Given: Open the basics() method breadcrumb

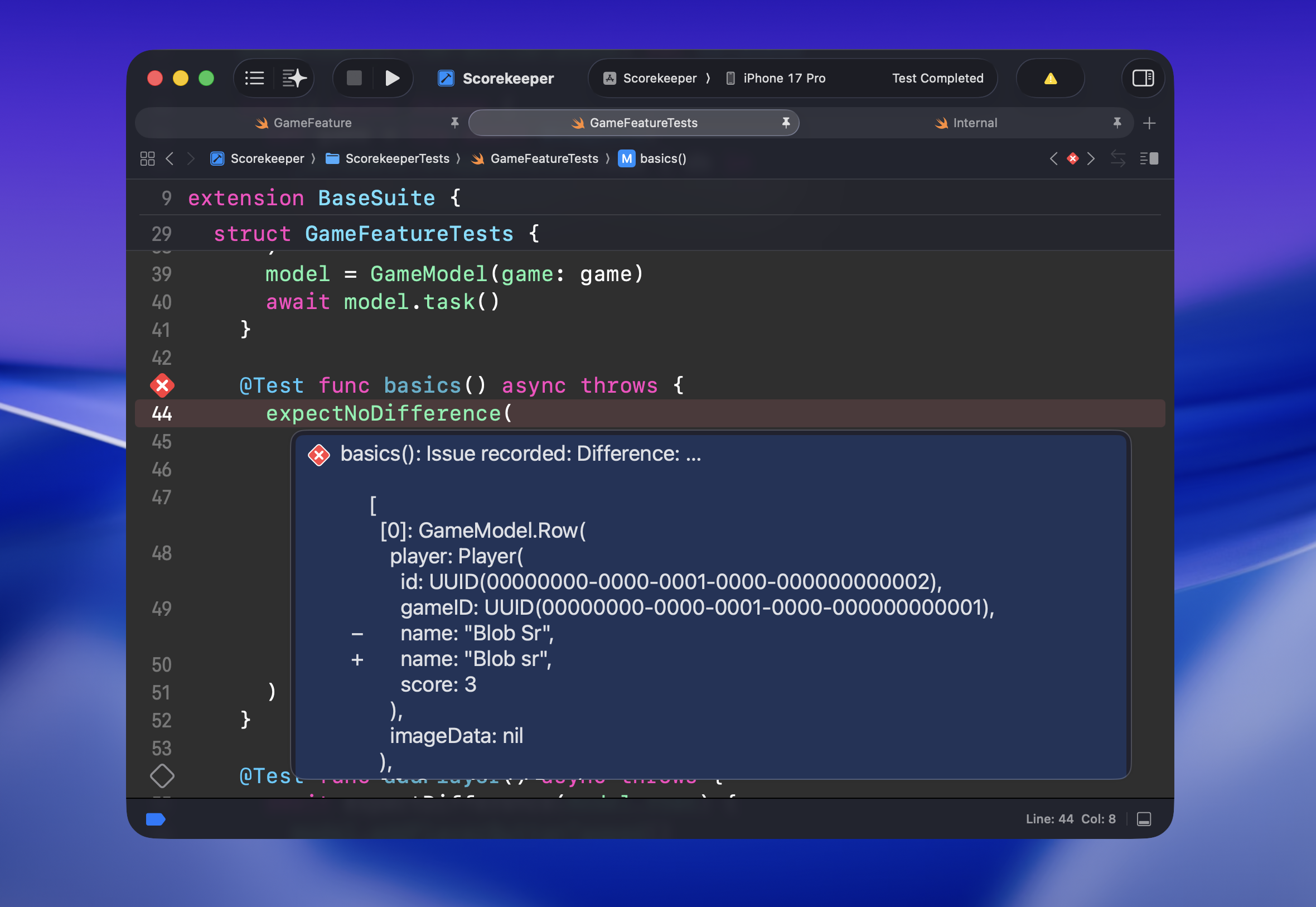Looking at the screenshot, I should (662, 158).
